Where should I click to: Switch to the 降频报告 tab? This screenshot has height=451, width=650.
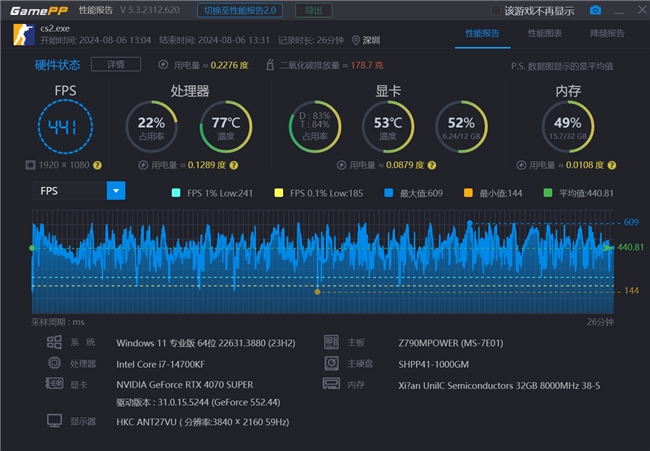(x=607, y=34)
